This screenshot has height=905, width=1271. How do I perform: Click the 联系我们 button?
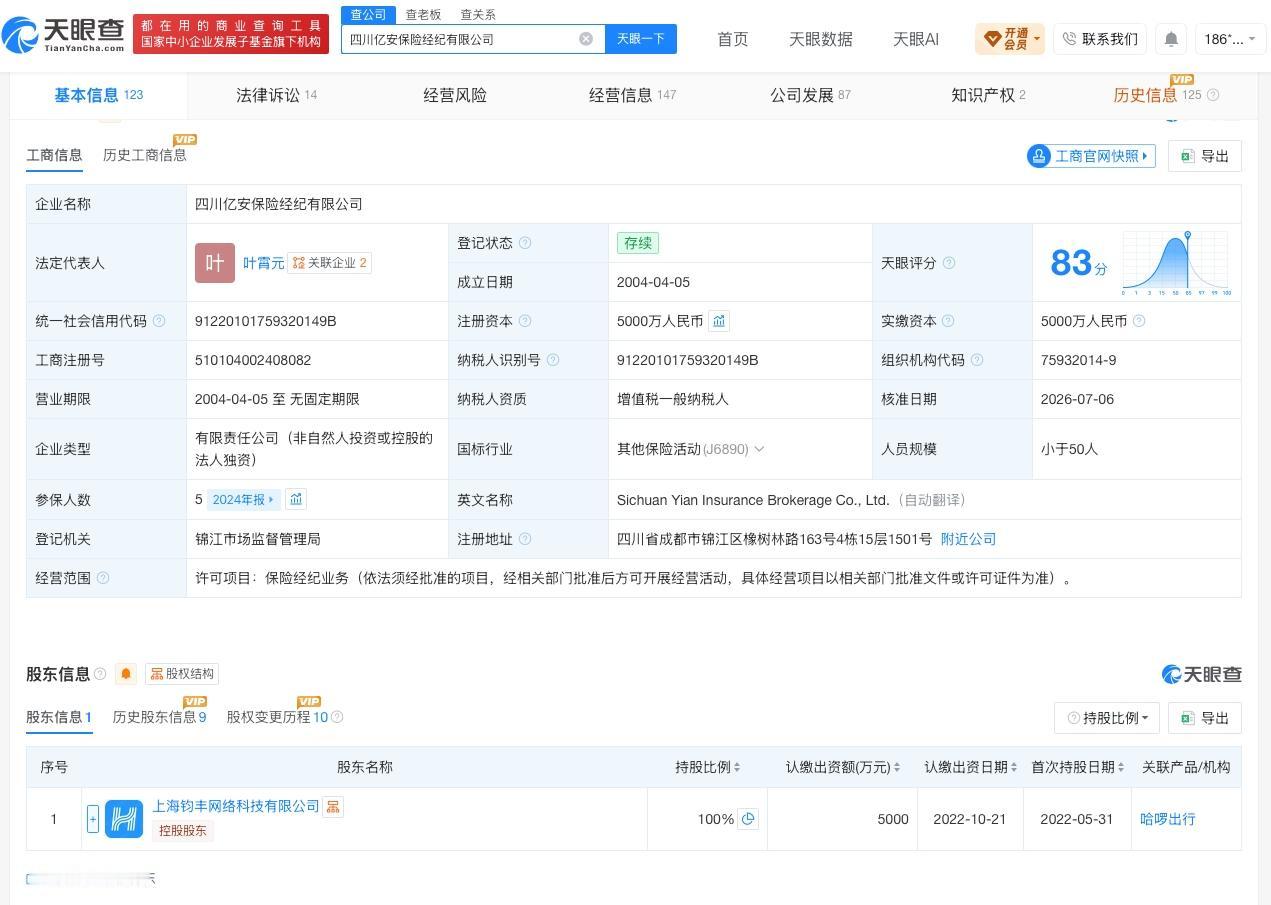coord(1099,39)
